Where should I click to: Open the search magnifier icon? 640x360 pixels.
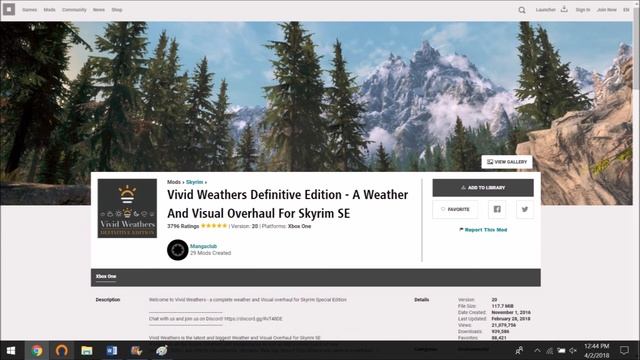click(522, 10)
